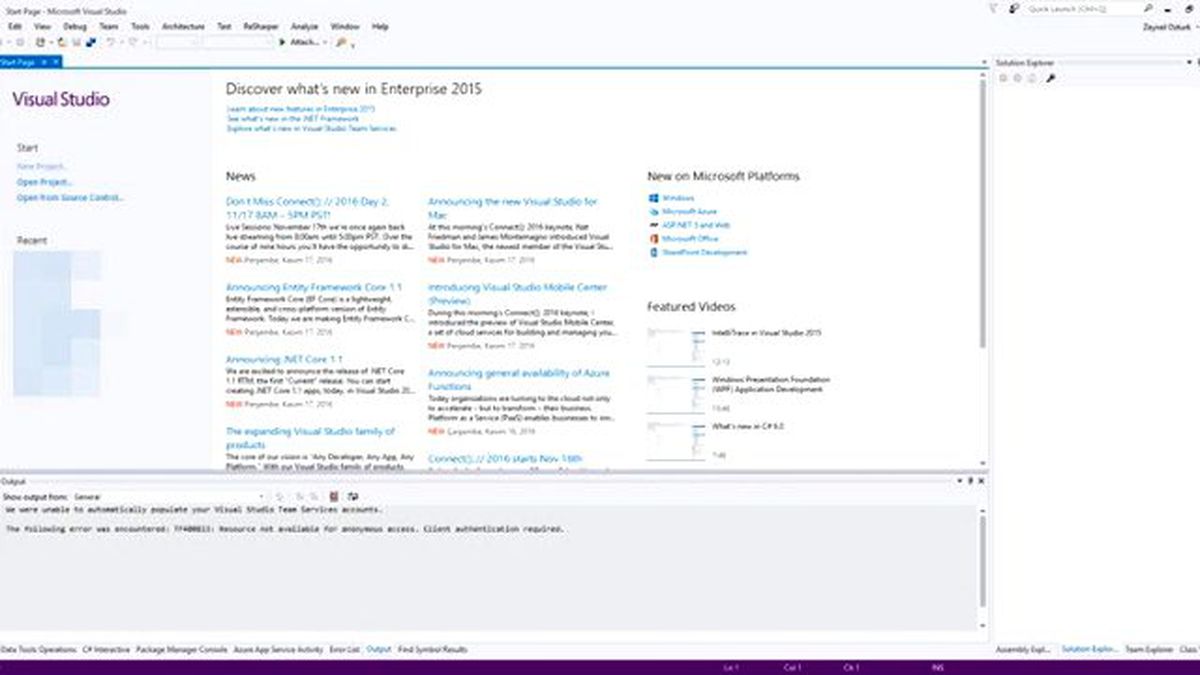Screen dimensions: 1200x675
Task: Open the Architecture menu
Action: (183, 26)
